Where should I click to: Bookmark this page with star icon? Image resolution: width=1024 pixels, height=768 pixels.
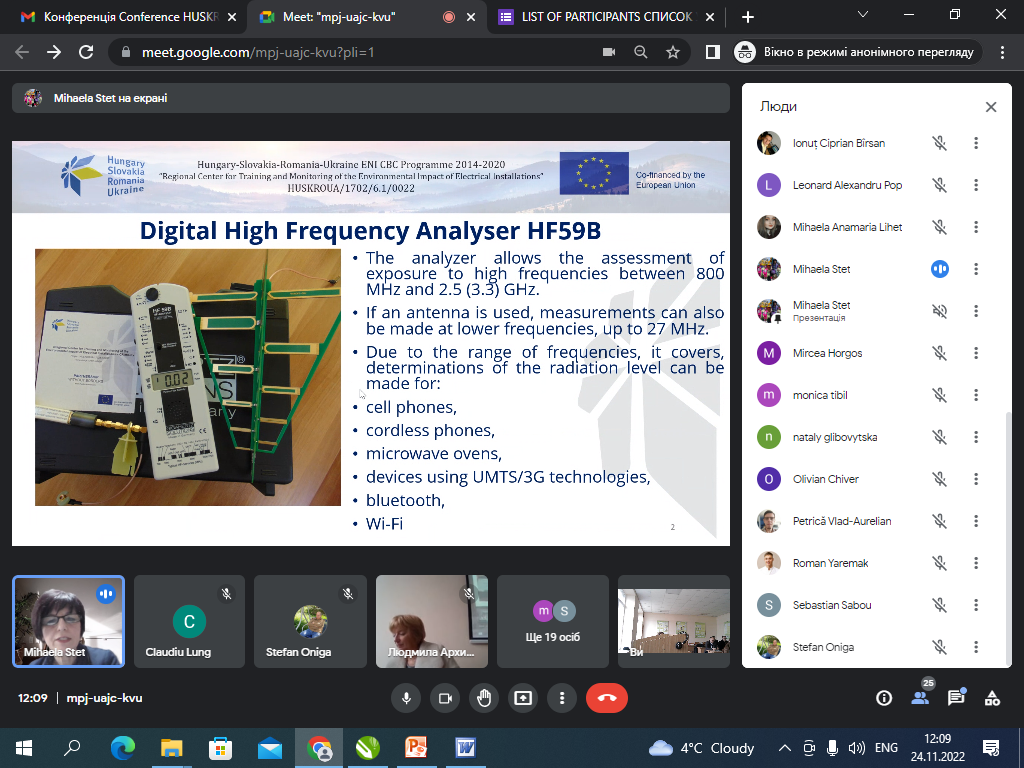[x=673, y=52]
